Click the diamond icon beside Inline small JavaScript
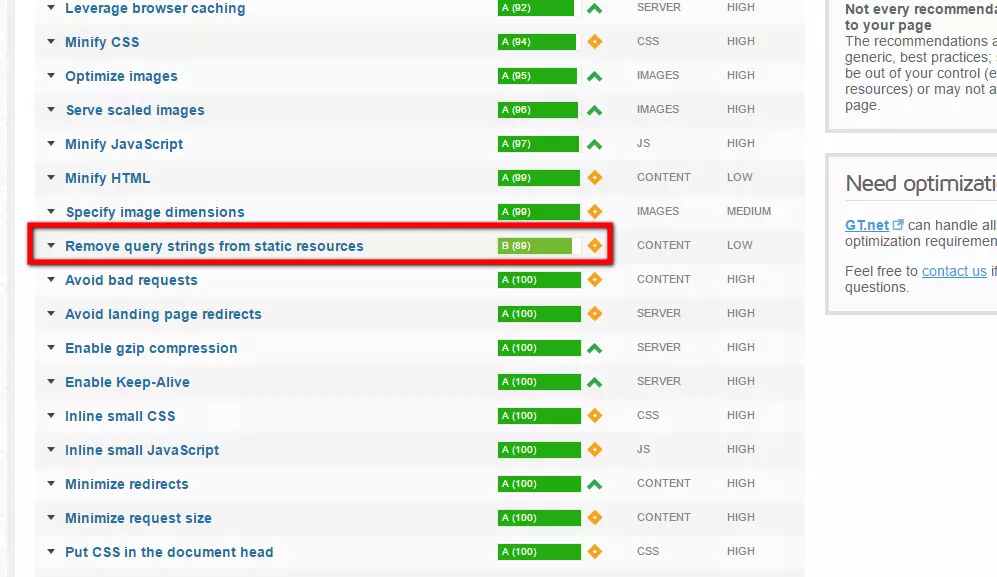Screen dimensions: 997x577 point(596,449)
